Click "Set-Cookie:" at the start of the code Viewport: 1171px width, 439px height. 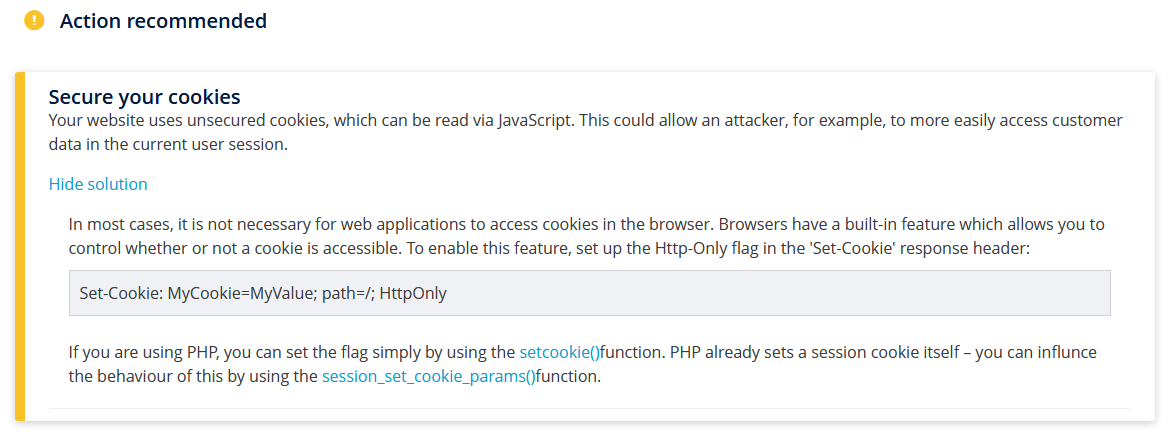121,293
